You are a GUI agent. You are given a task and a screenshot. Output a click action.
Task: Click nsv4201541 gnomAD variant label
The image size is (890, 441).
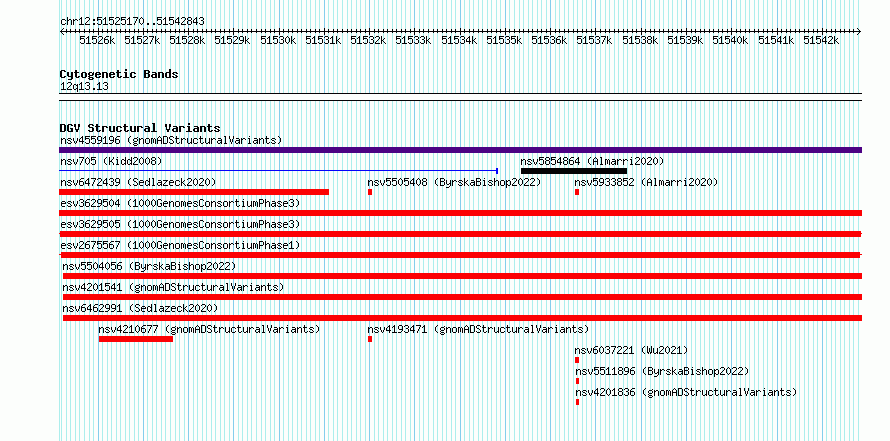click(x=173, y=287)
